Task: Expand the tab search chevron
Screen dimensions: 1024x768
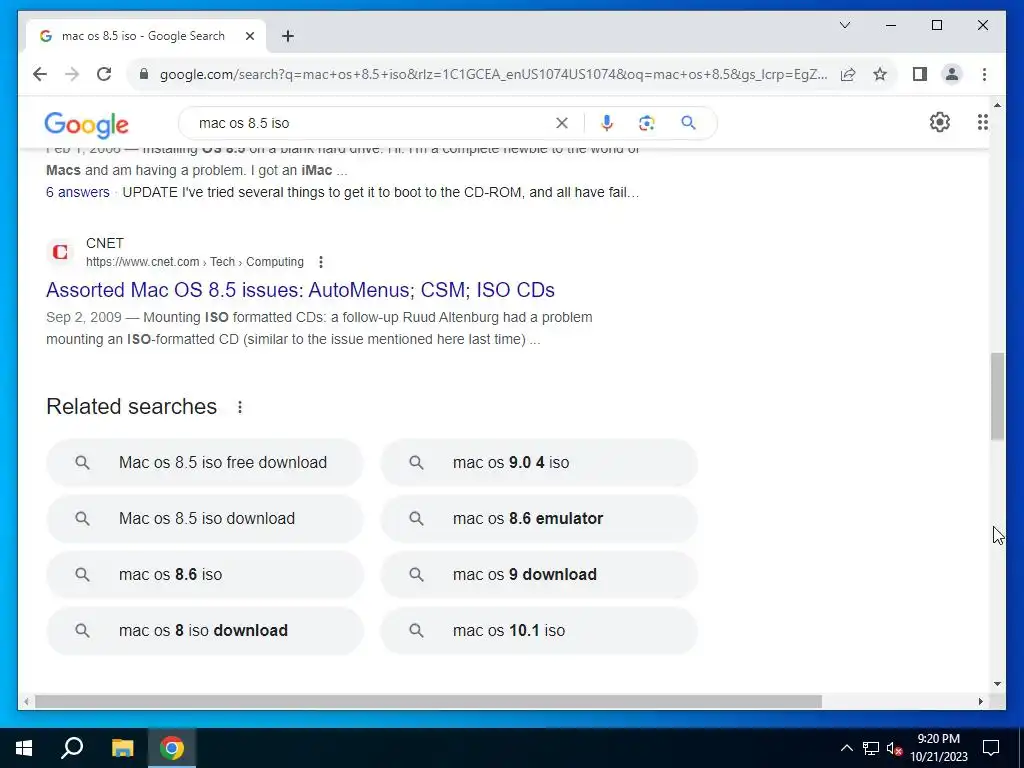Action: coord(845,25)
